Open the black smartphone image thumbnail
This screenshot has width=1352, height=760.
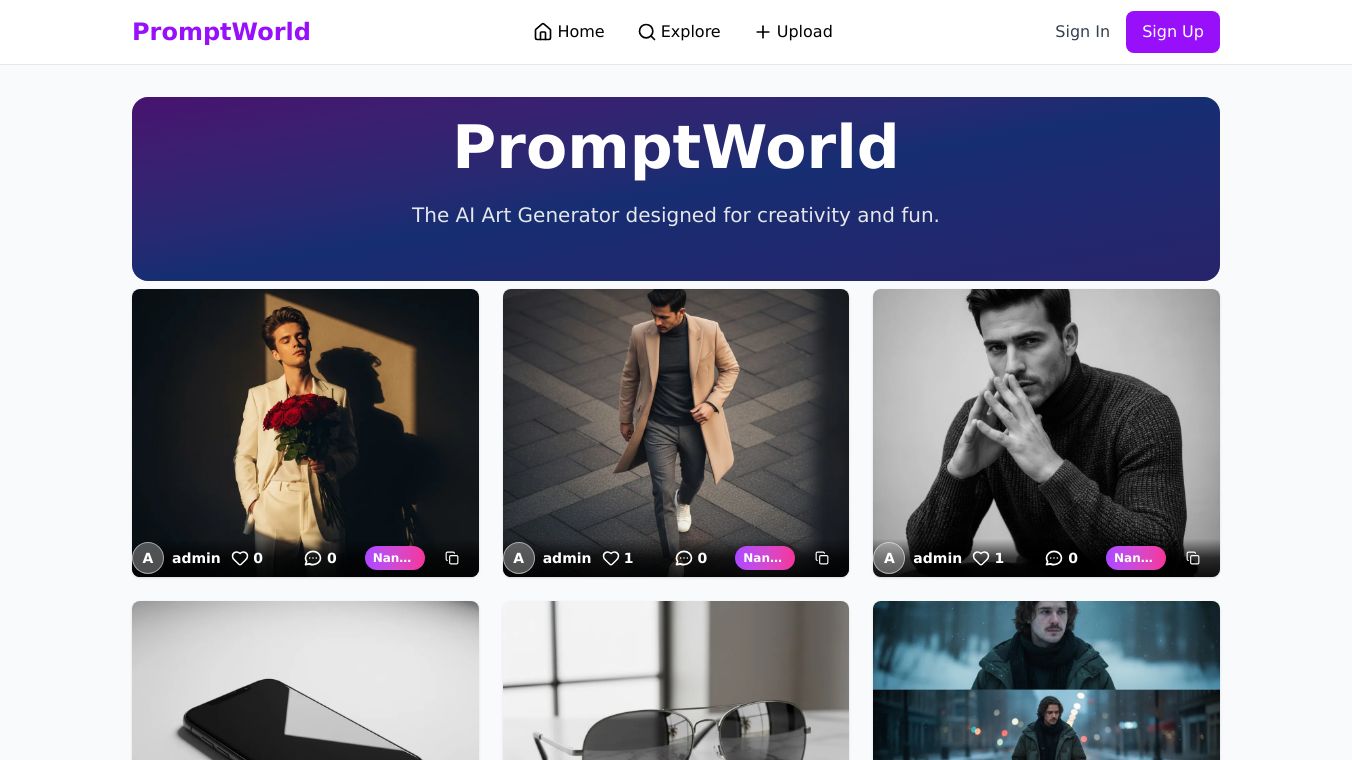305,680
